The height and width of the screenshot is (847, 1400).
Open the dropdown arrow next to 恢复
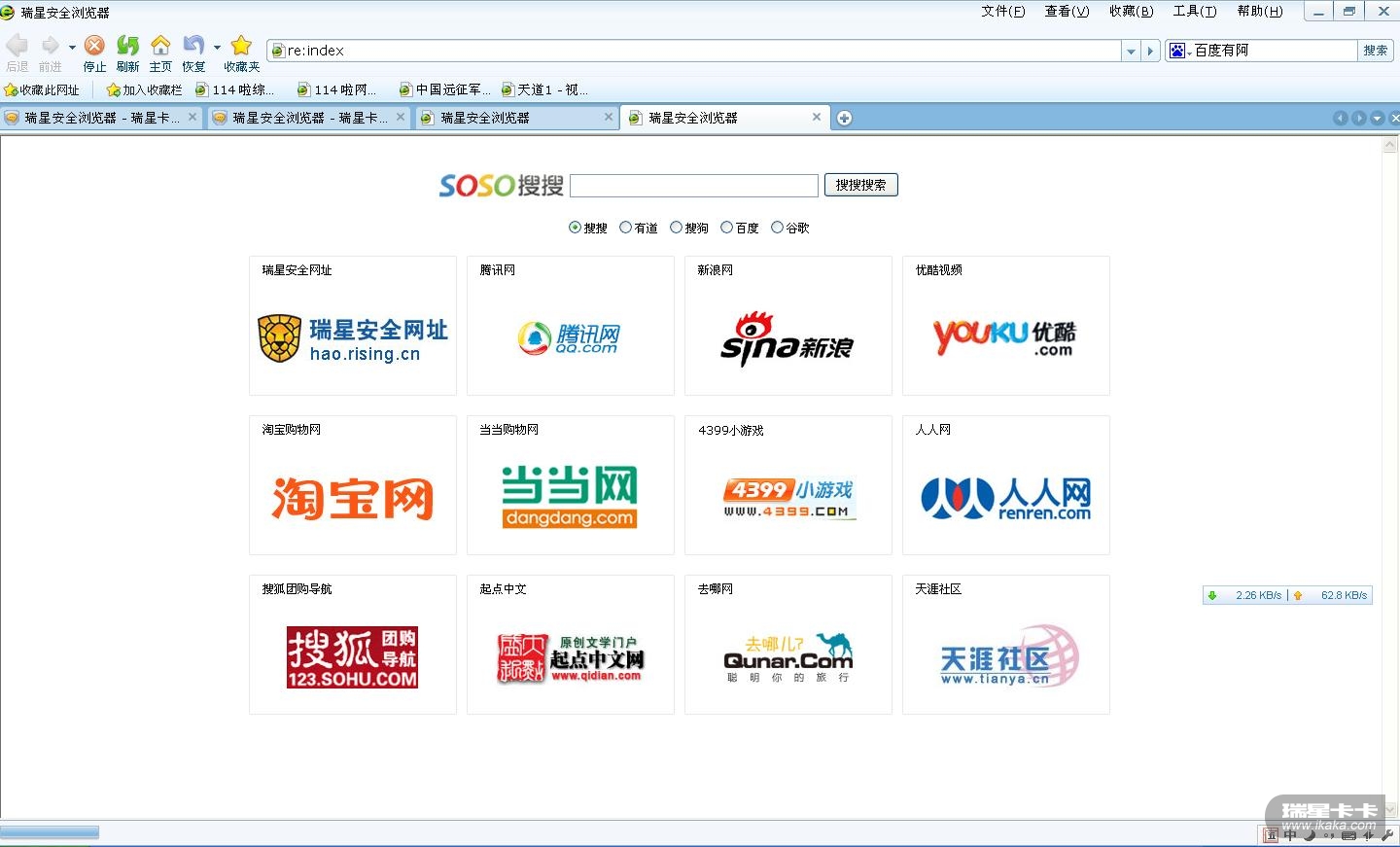pos(217,46)
